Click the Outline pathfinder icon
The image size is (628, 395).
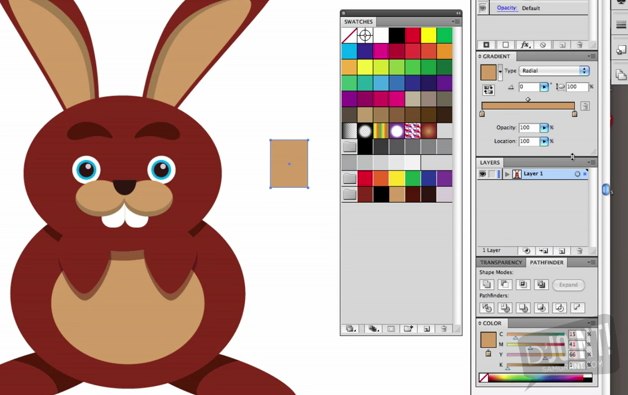tap(559, 308)
